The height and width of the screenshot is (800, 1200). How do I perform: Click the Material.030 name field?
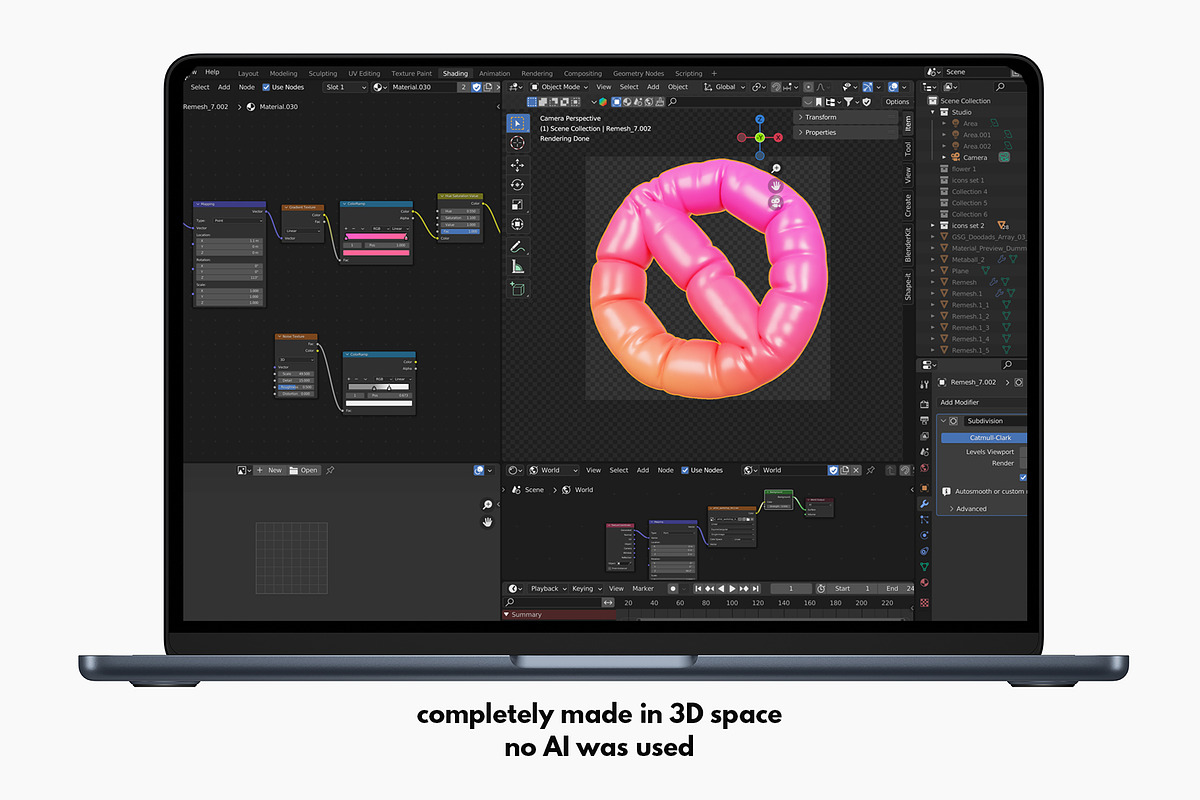point(423,87)
